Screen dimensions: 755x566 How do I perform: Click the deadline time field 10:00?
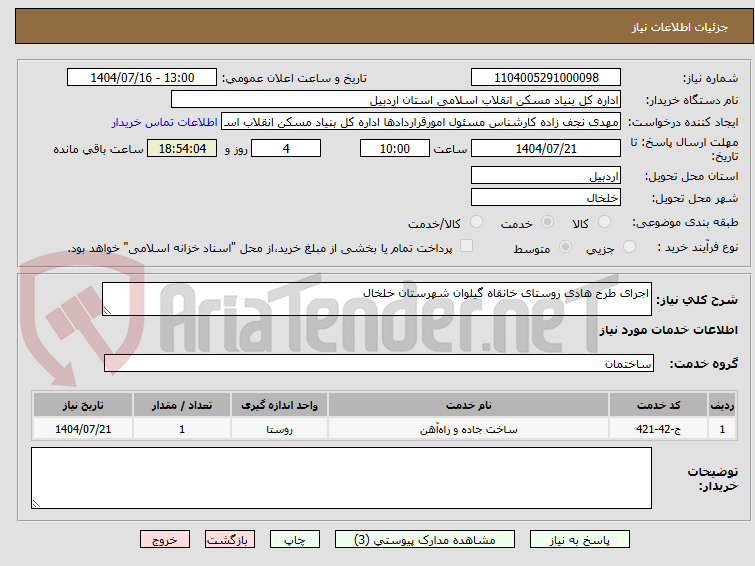394,148
